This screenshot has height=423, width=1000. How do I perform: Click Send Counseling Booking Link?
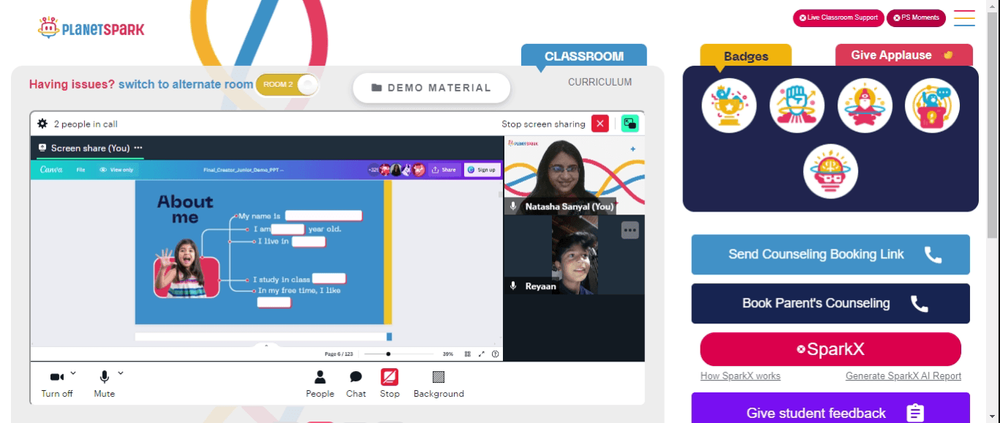tap(830, 255)
